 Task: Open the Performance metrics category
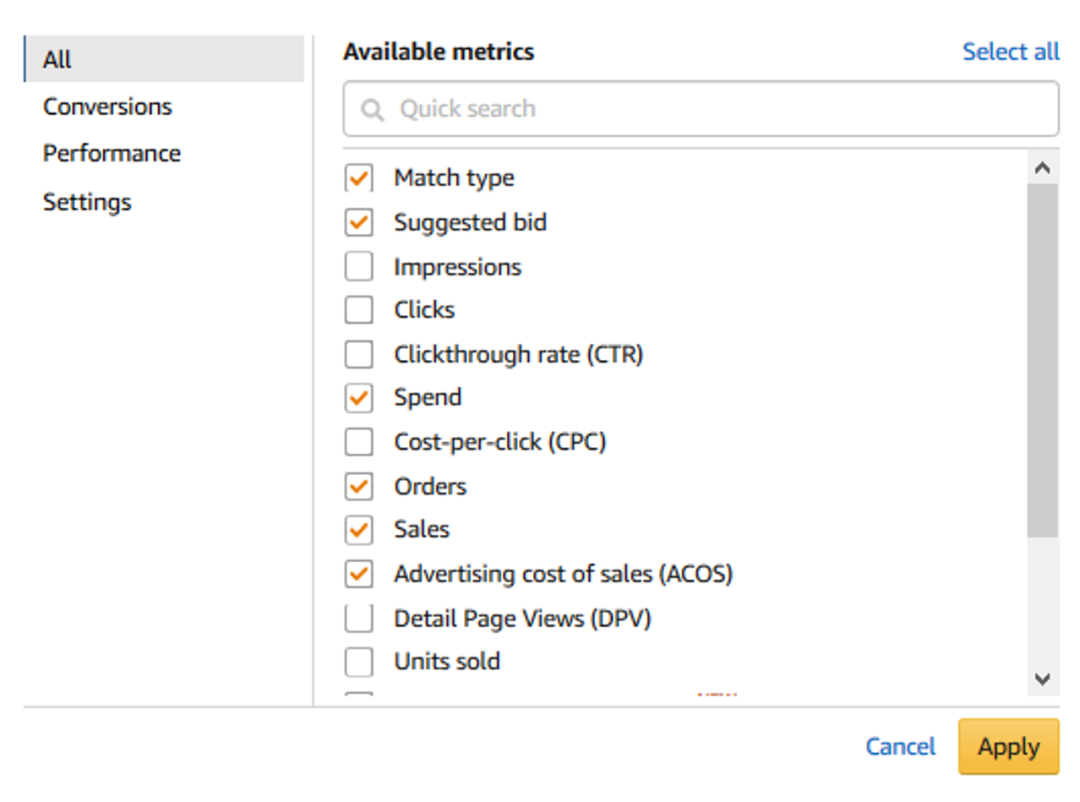coord(111,153)
